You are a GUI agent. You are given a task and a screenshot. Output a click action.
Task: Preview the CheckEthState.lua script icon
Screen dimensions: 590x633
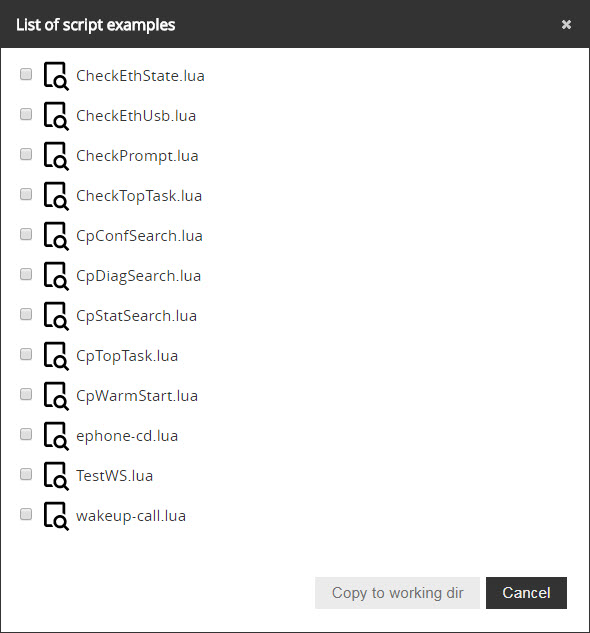56,76
